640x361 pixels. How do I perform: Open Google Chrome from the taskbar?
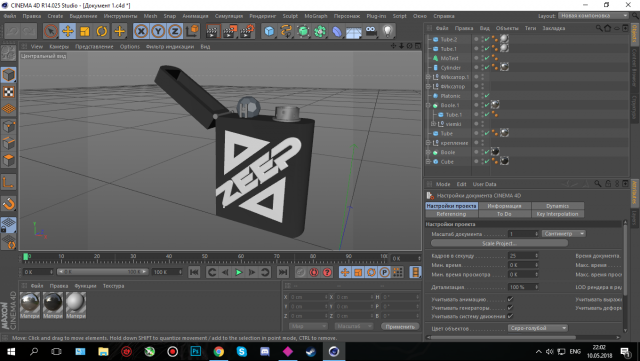[x=219, y=351]
